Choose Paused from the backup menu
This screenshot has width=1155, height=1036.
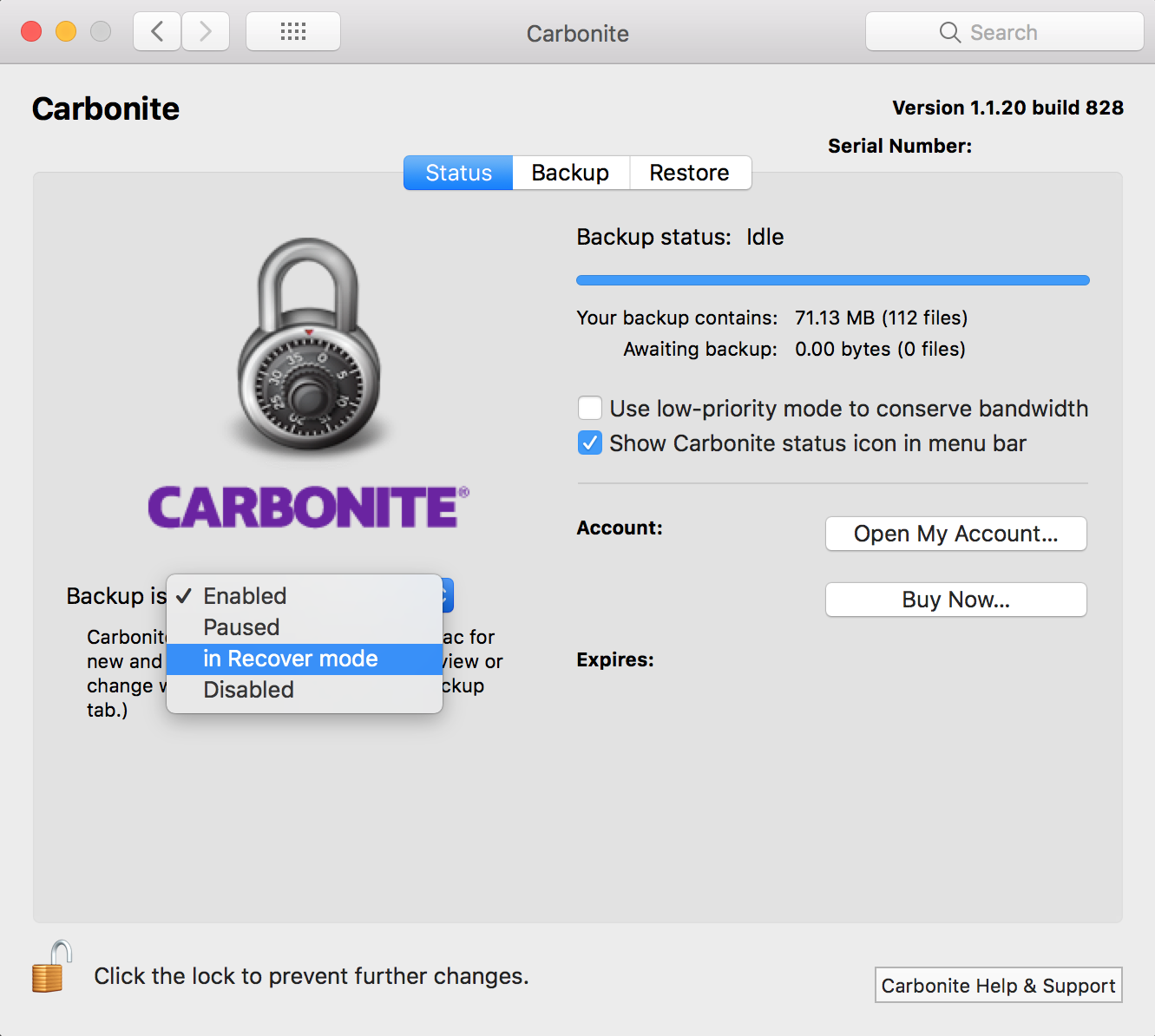(x=241, y=627)
